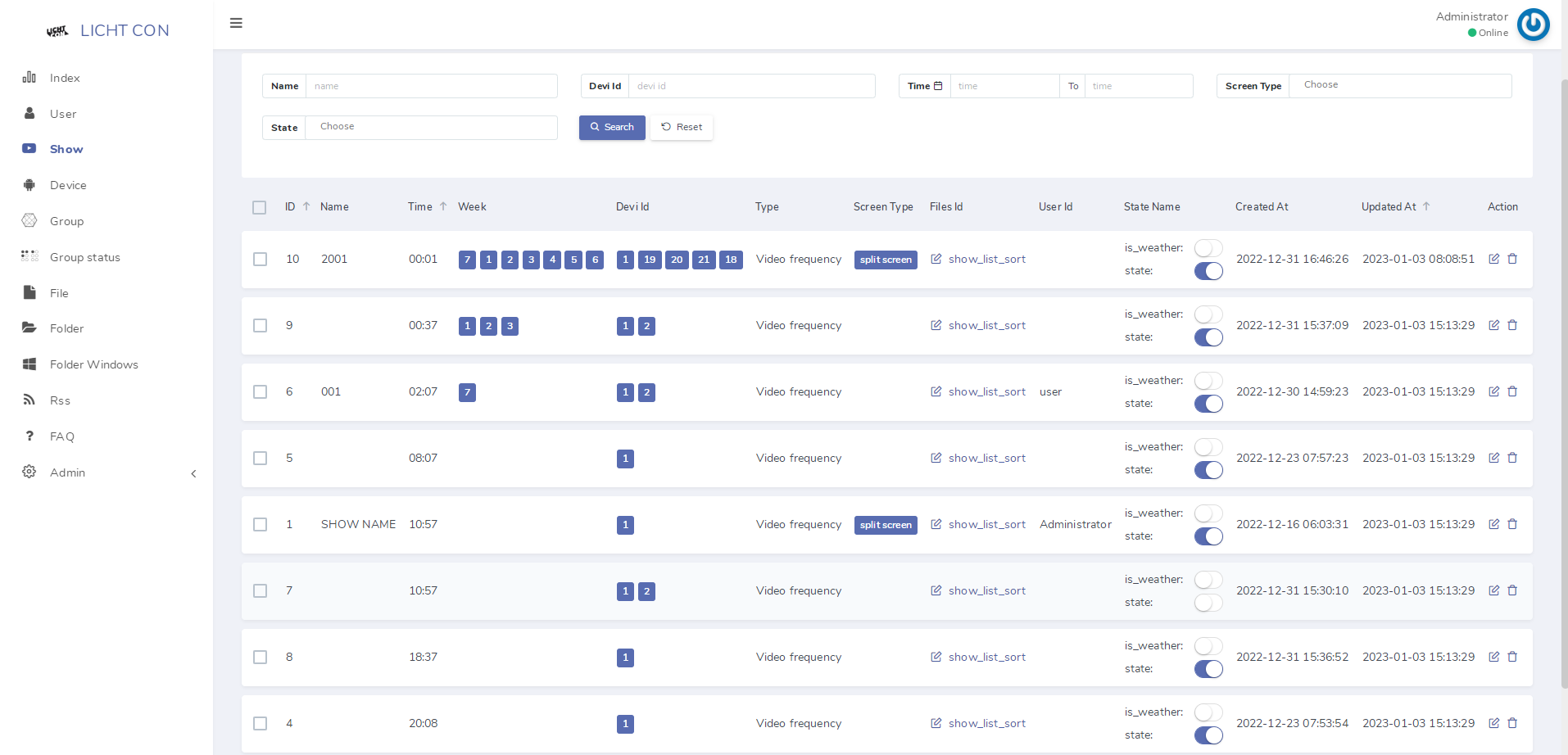Click edit icon for row ID 4
1568x755 pixels.
(1493, 723)
